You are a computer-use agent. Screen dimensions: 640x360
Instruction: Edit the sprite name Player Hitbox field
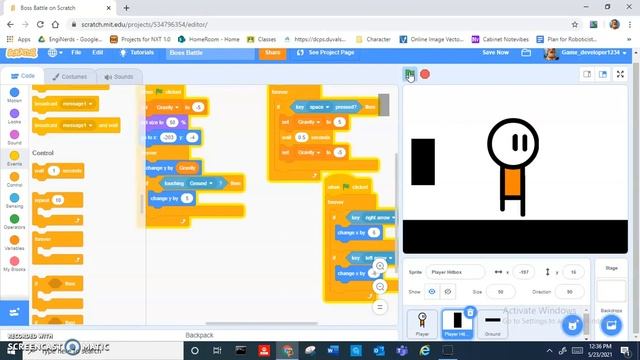tap(455, 272)
